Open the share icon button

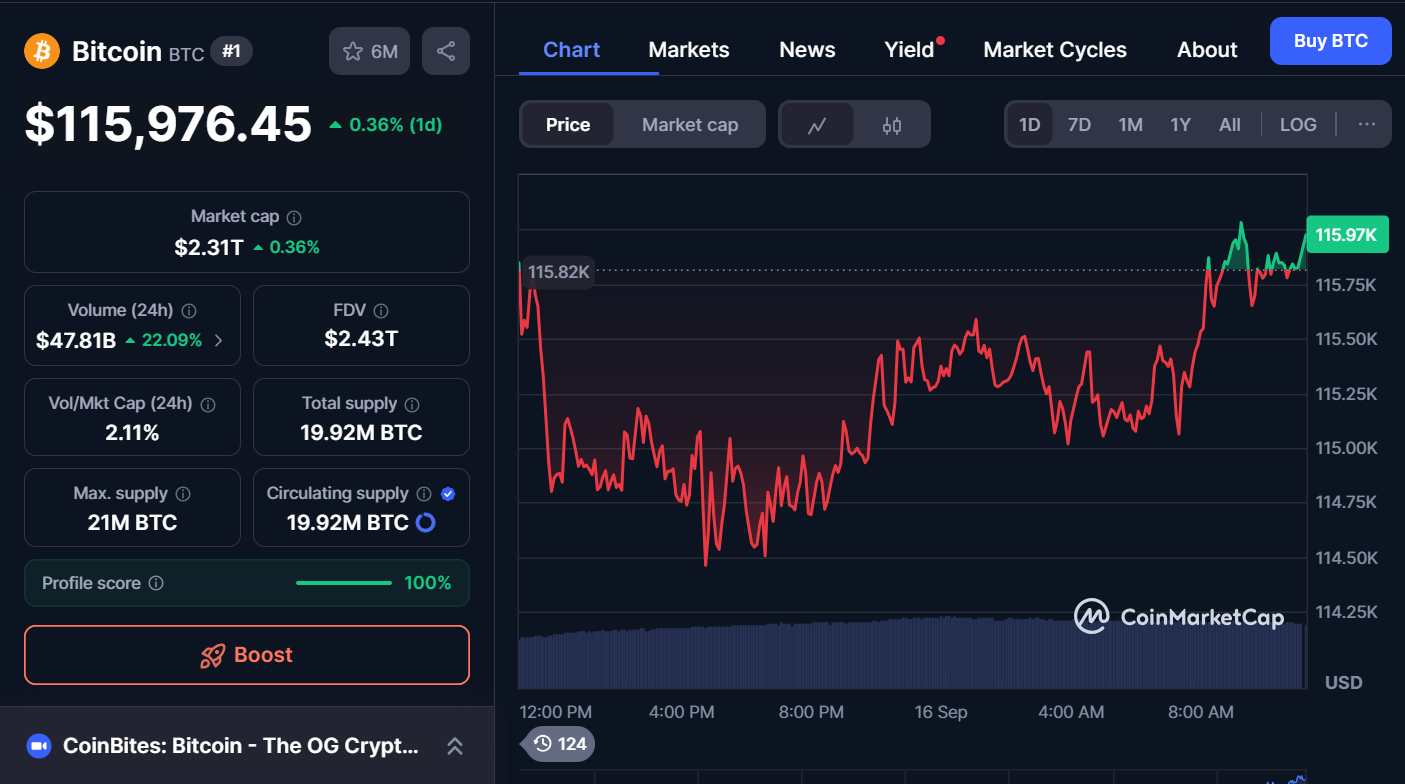(446, 51)
